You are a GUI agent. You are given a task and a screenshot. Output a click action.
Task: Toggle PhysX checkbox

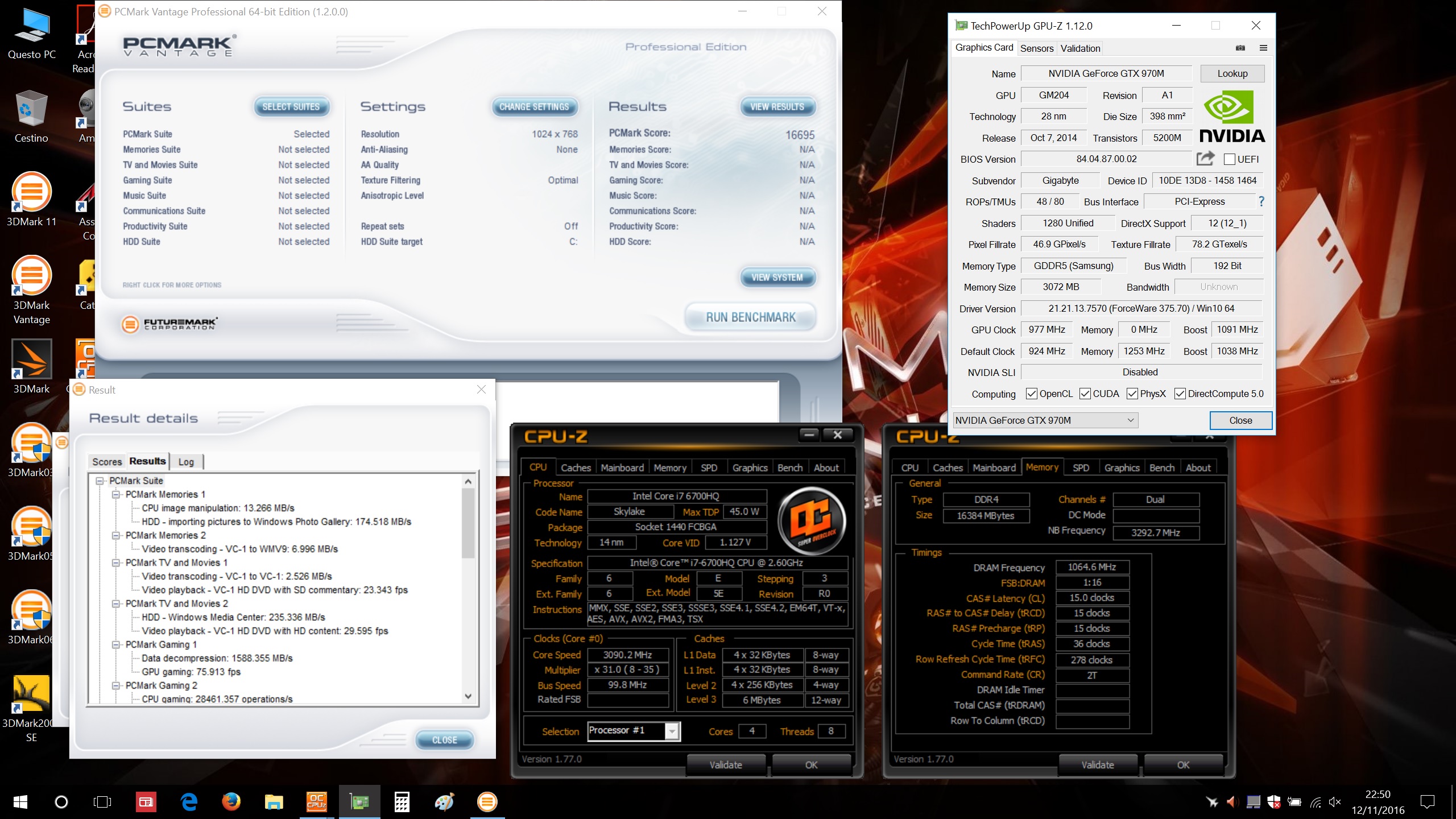(1132, 394)
